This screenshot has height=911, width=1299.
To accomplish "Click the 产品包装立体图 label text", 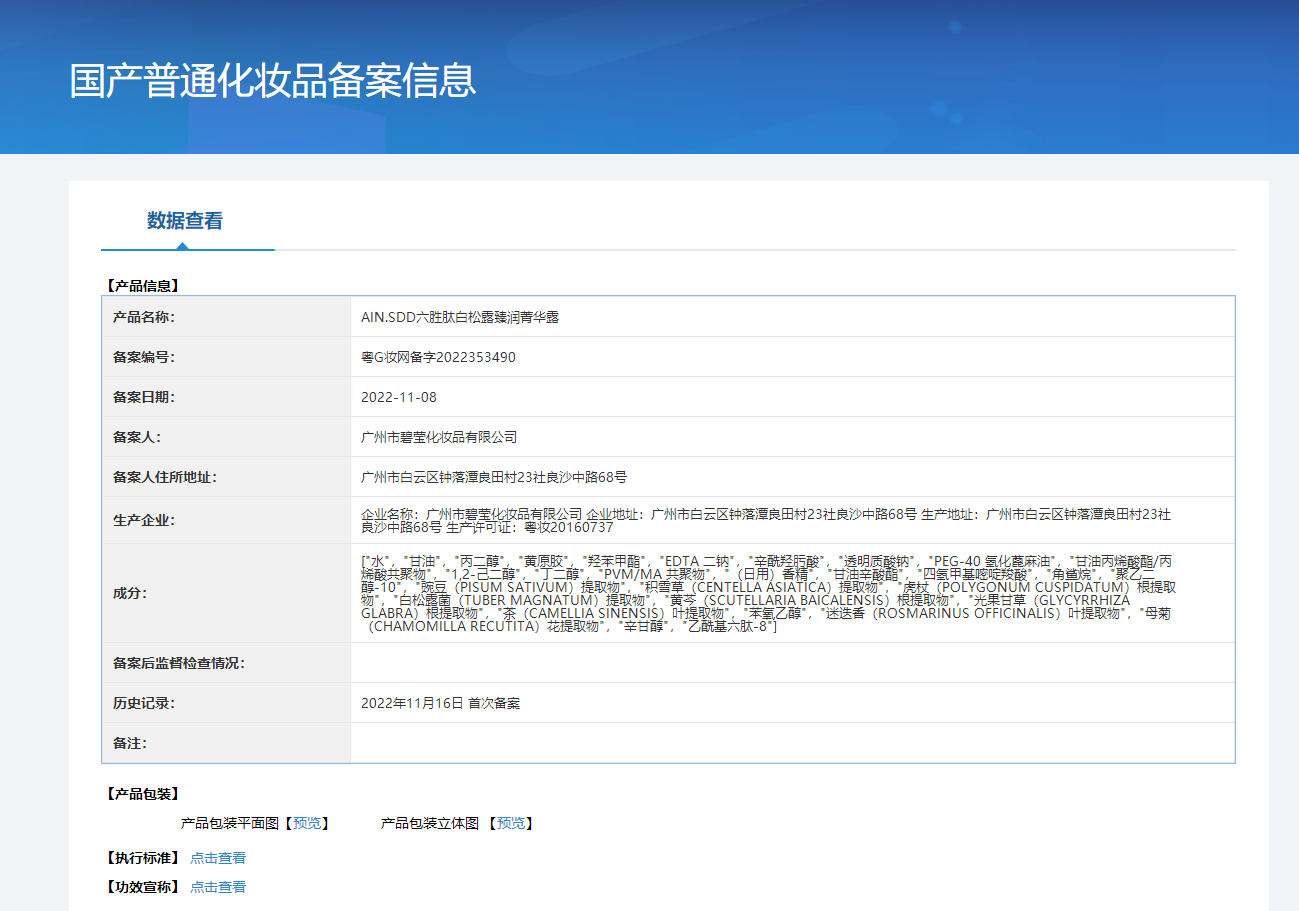I will 430,823.
